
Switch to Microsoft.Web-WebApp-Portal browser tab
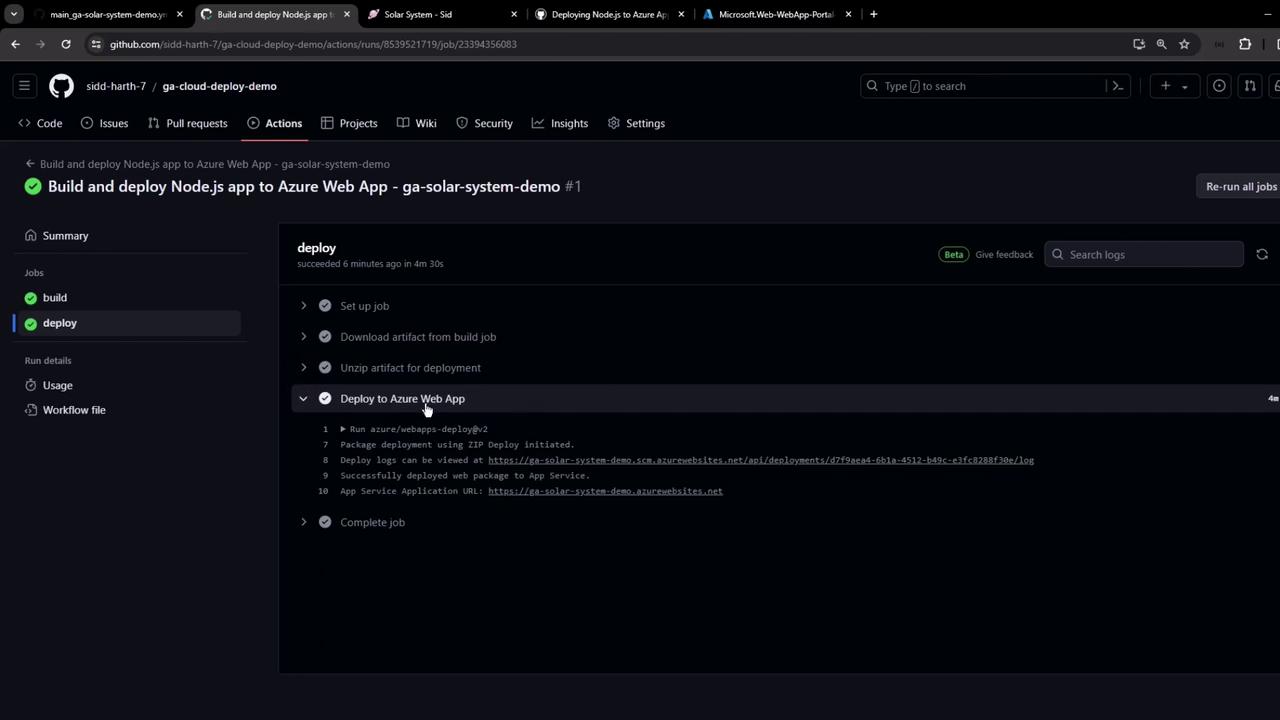point(777,14)
